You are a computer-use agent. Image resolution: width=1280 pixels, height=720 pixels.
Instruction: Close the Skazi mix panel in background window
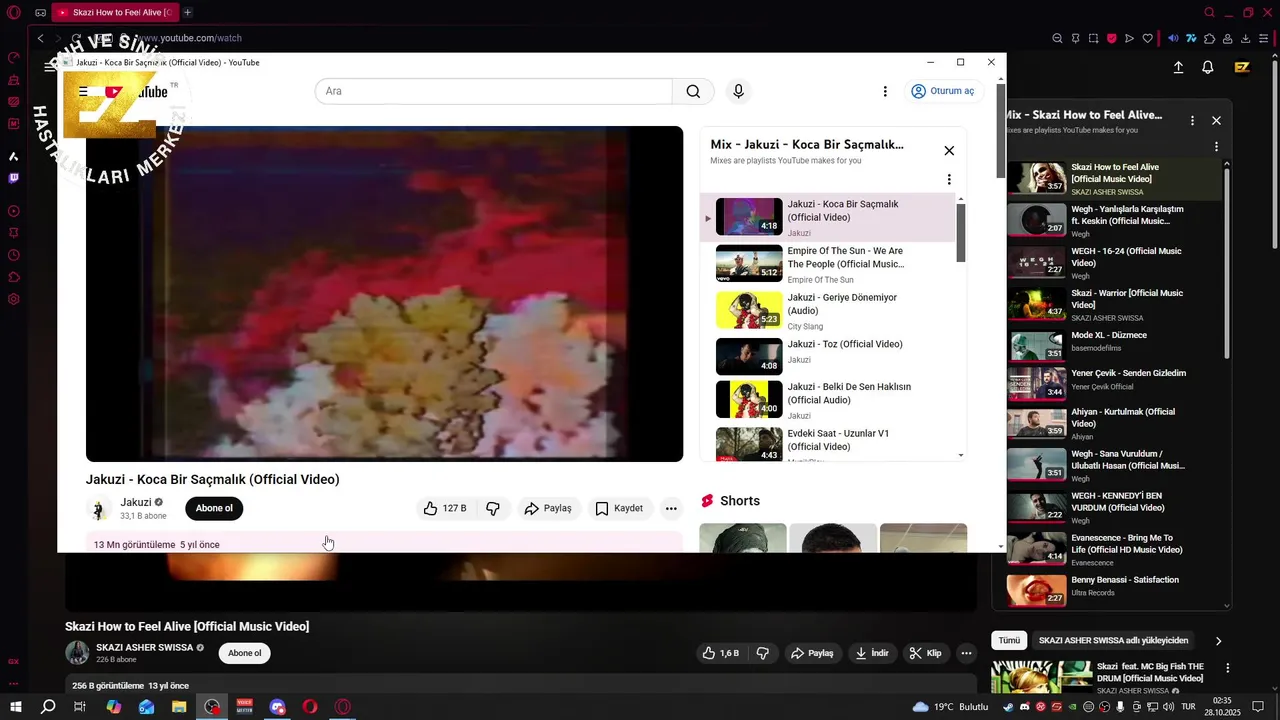coord(1216,120)
